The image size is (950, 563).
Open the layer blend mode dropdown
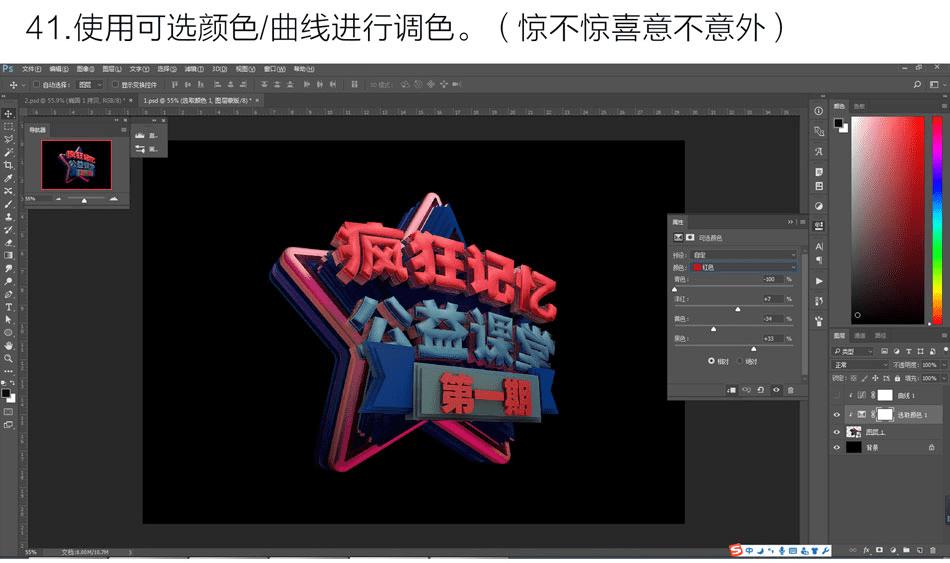(x=860, y=365)
